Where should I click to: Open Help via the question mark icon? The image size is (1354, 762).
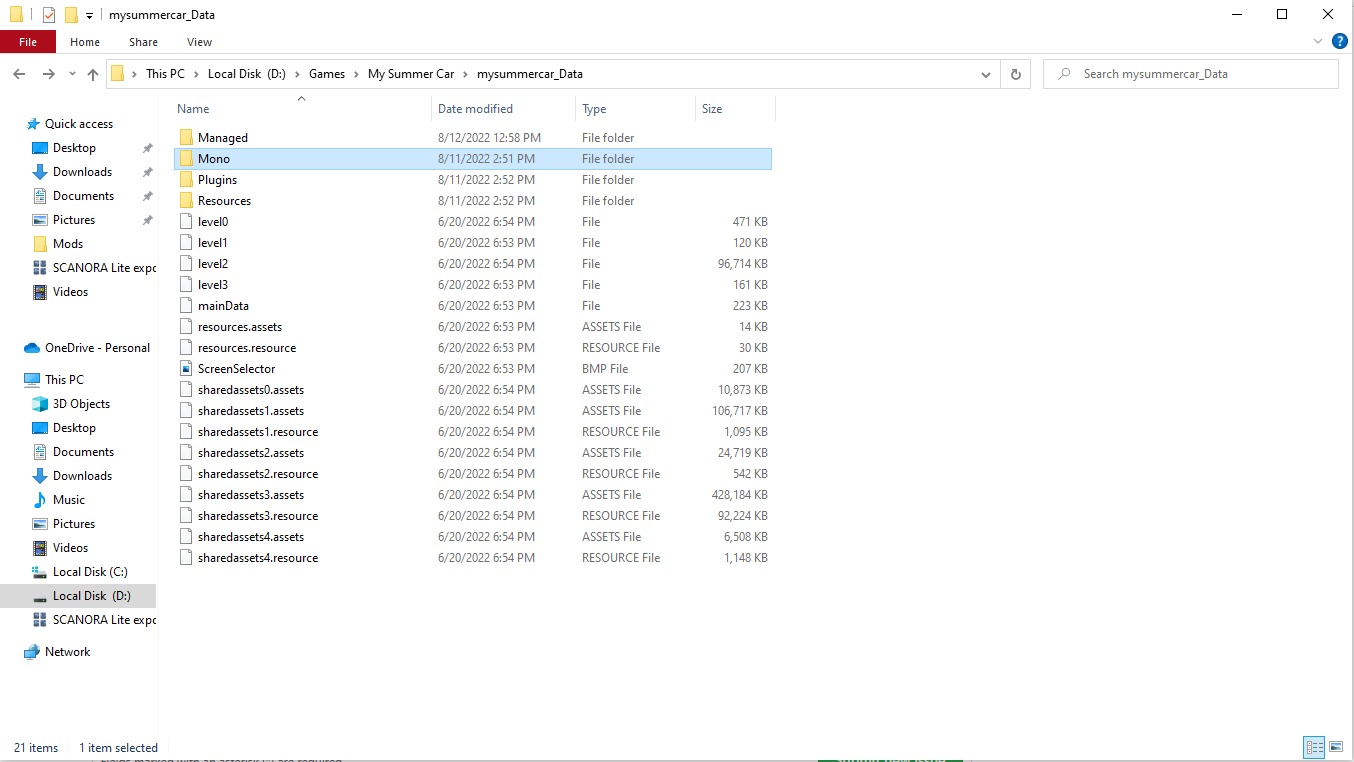point(1339,41)
